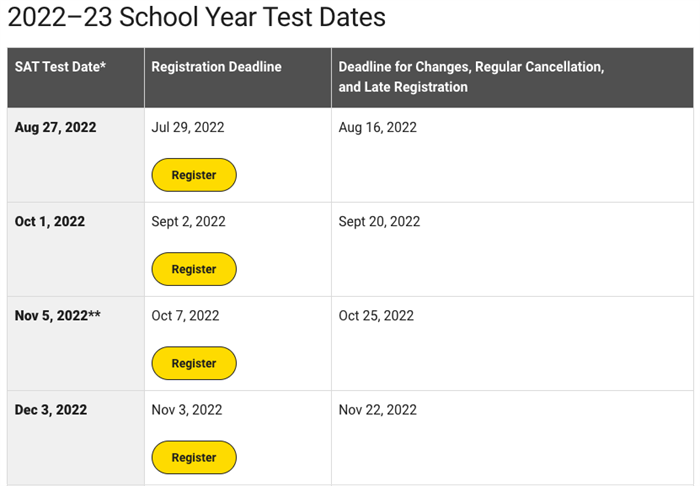This screenshot has height=486, width=700.
Task: Select the Registration Deadline column header
Action: [x=238, y=78]
